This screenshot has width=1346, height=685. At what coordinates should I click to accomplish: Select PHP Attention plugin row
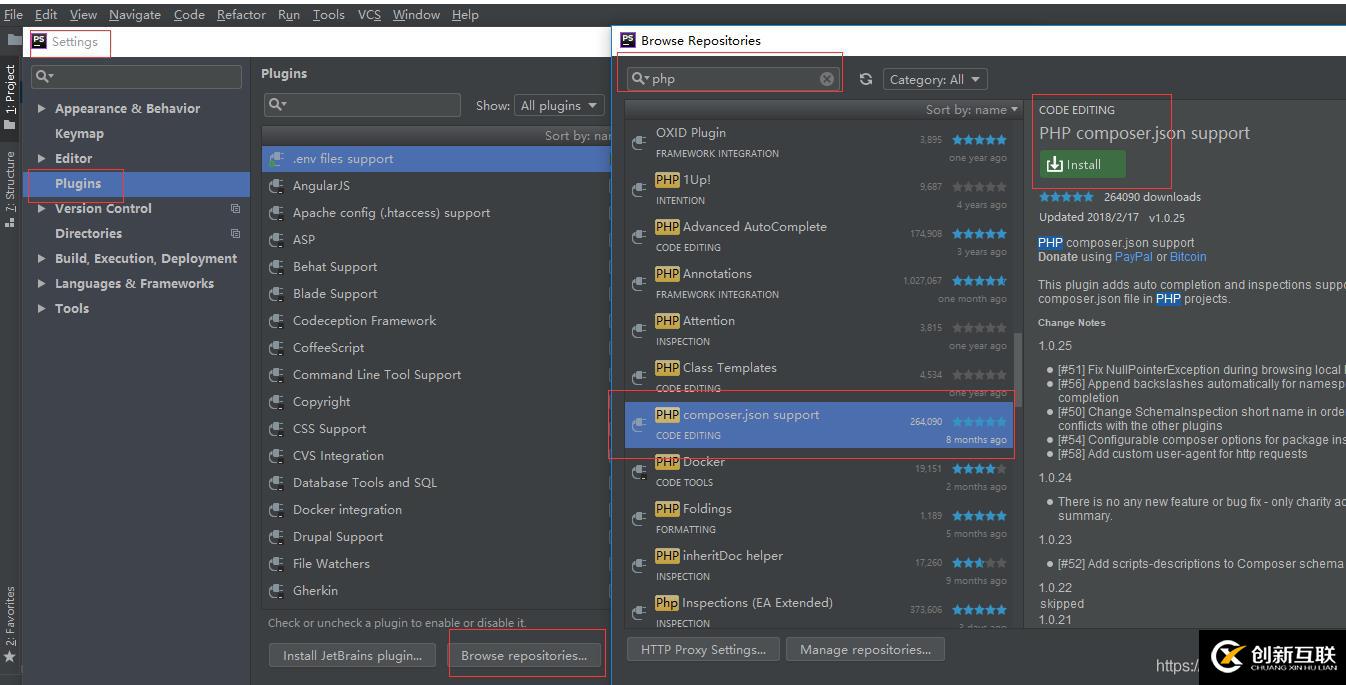pos(819,331)
